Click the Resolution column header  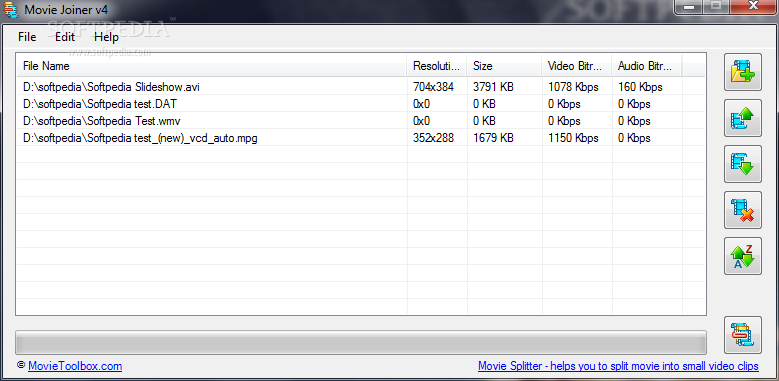coord(437,66)
